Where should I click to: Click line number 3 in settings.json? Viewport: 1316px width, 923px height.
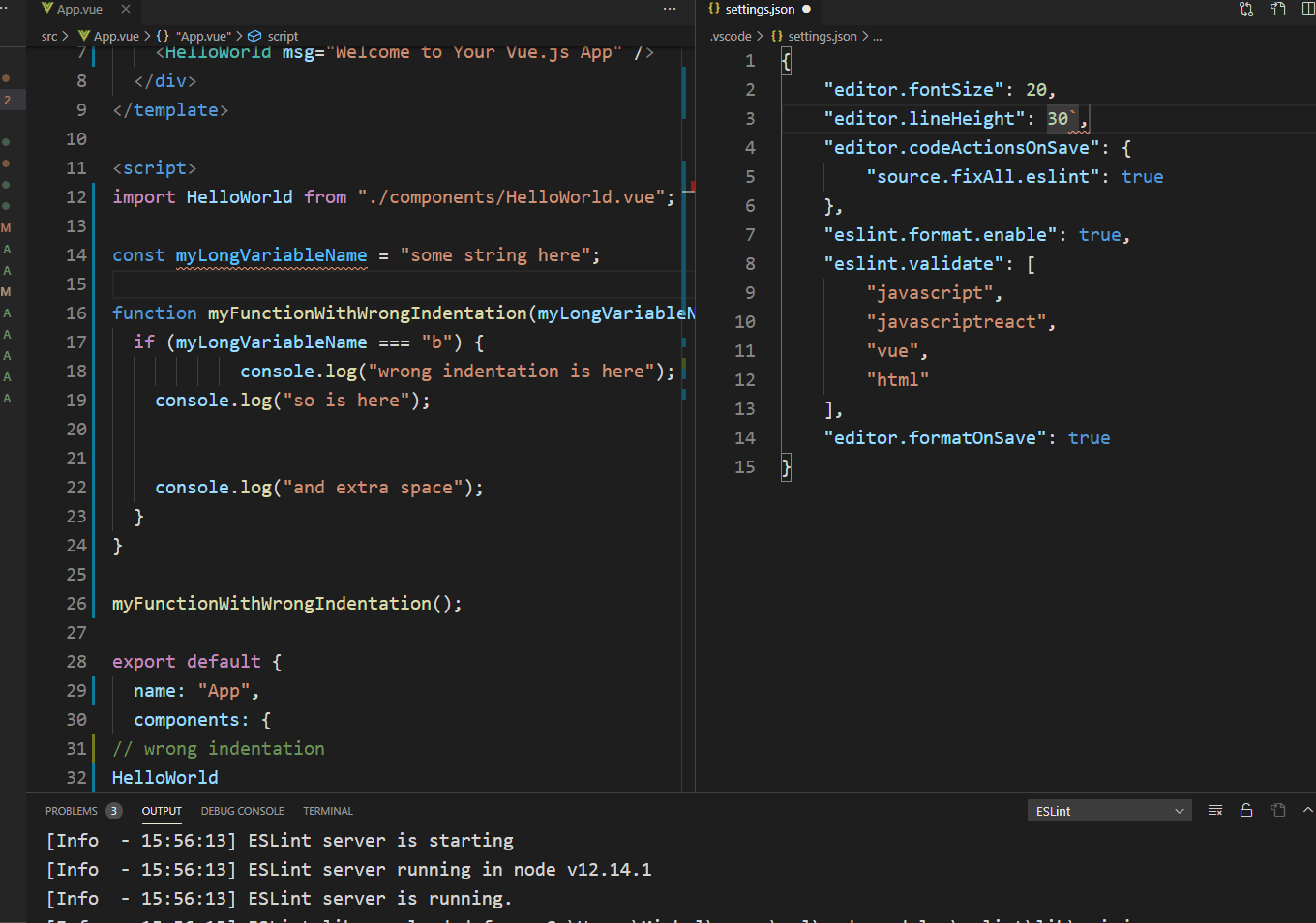pyautogui.click(x=750, y=118)
